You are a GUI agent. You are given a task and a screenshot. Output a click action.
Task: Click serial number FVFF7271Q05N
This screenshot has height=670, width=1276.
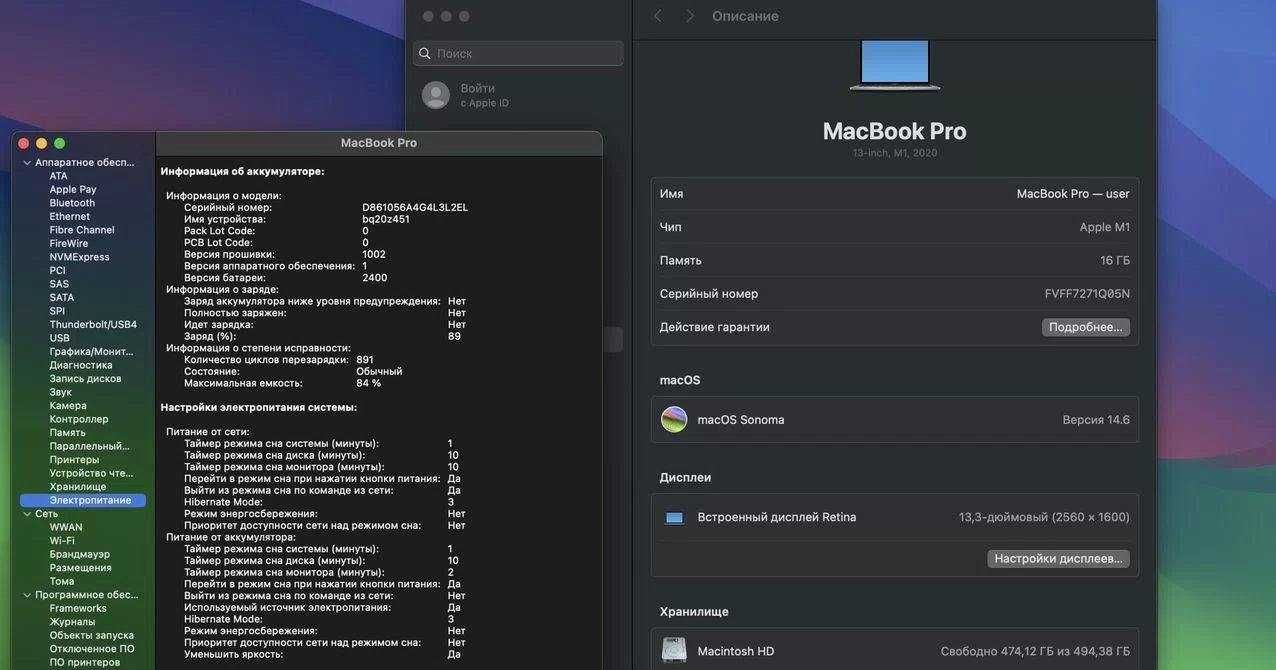pos(1087,294)
